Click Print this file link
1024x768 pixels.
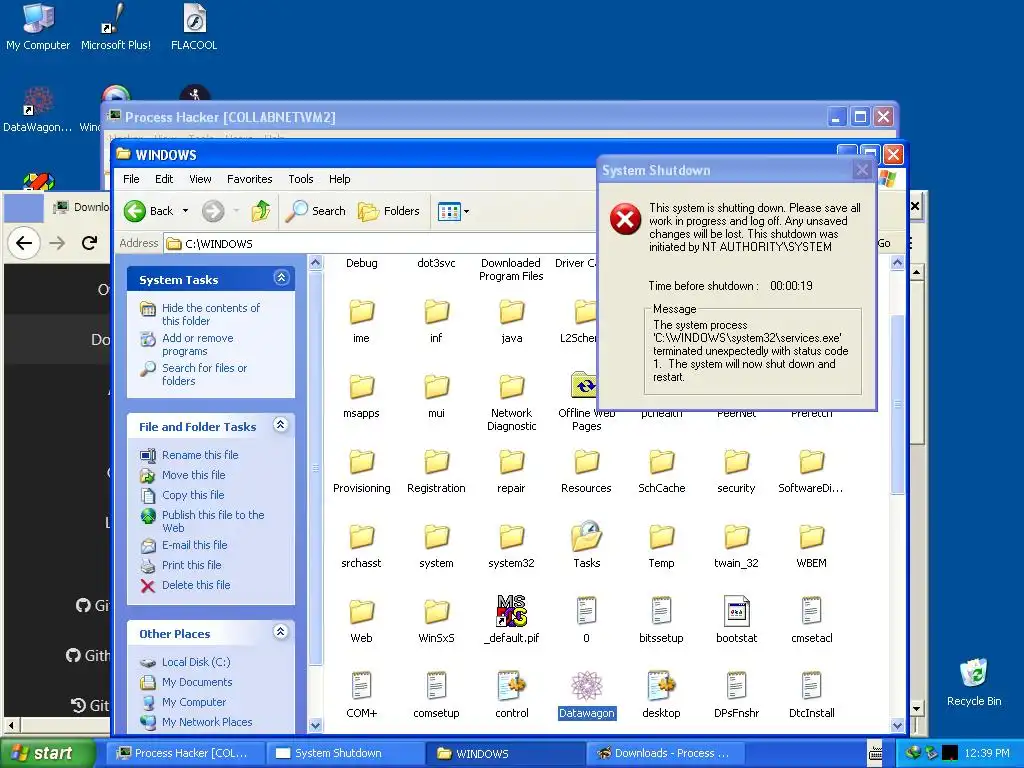tap(191, 565)
